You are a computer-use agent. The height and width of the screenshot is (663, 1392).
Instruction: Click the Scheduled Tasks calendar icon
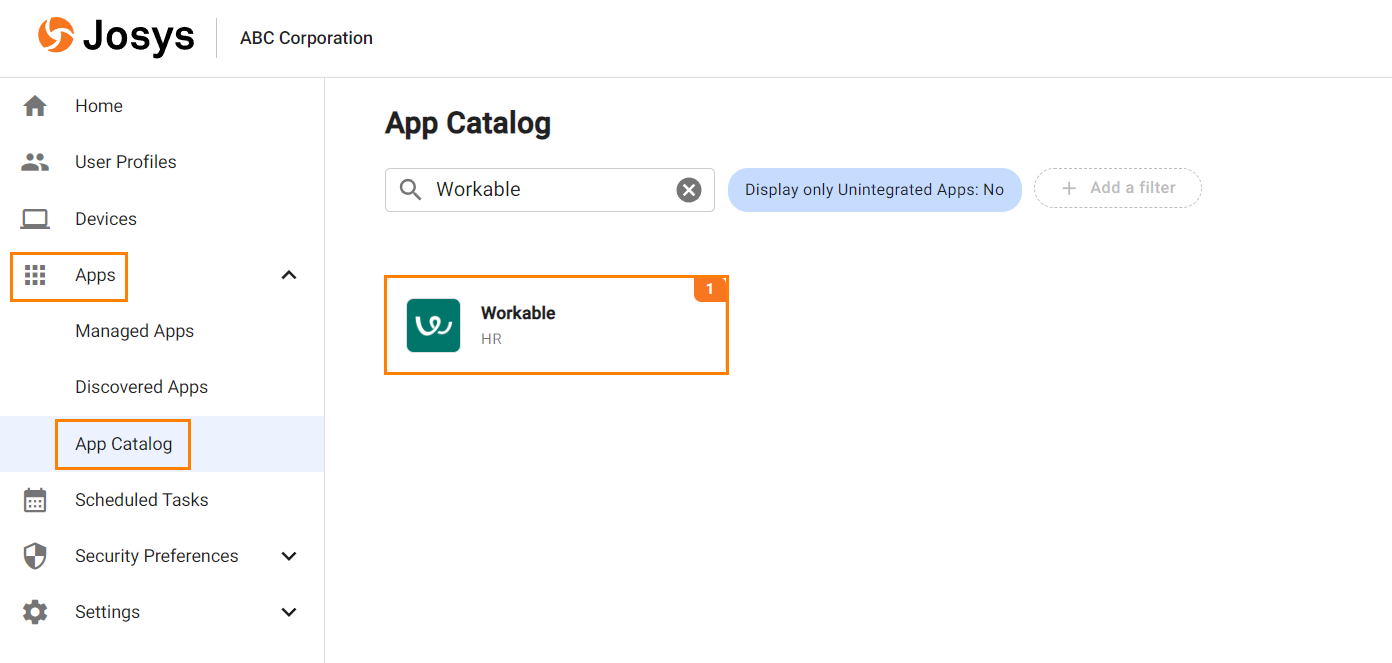35,500
